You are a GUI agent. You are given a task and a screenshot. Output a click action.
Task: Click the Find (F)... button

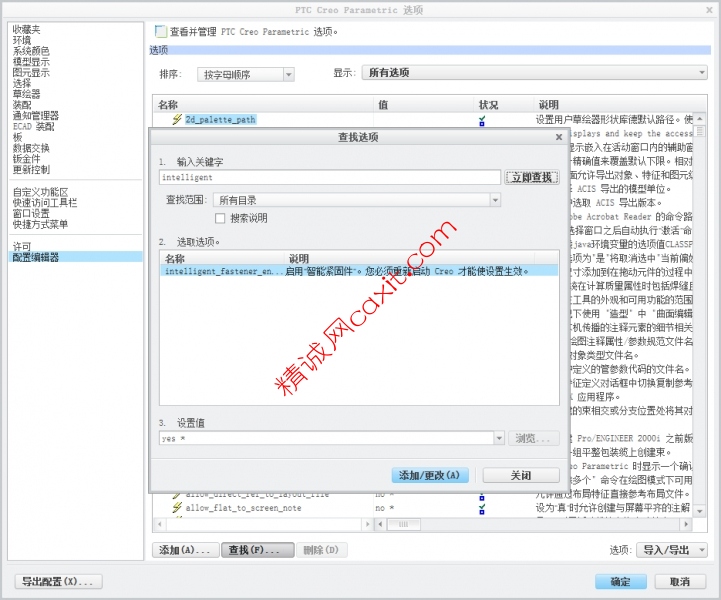point(258,550)
